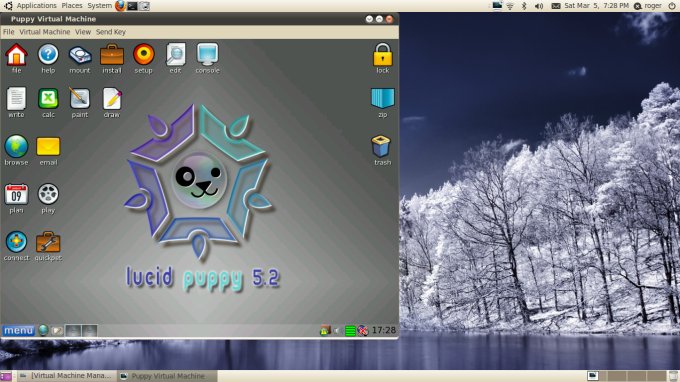Open the 'write' word processor icon
The width and height of the screenshot is (680, 382).
tap(16, 99)
